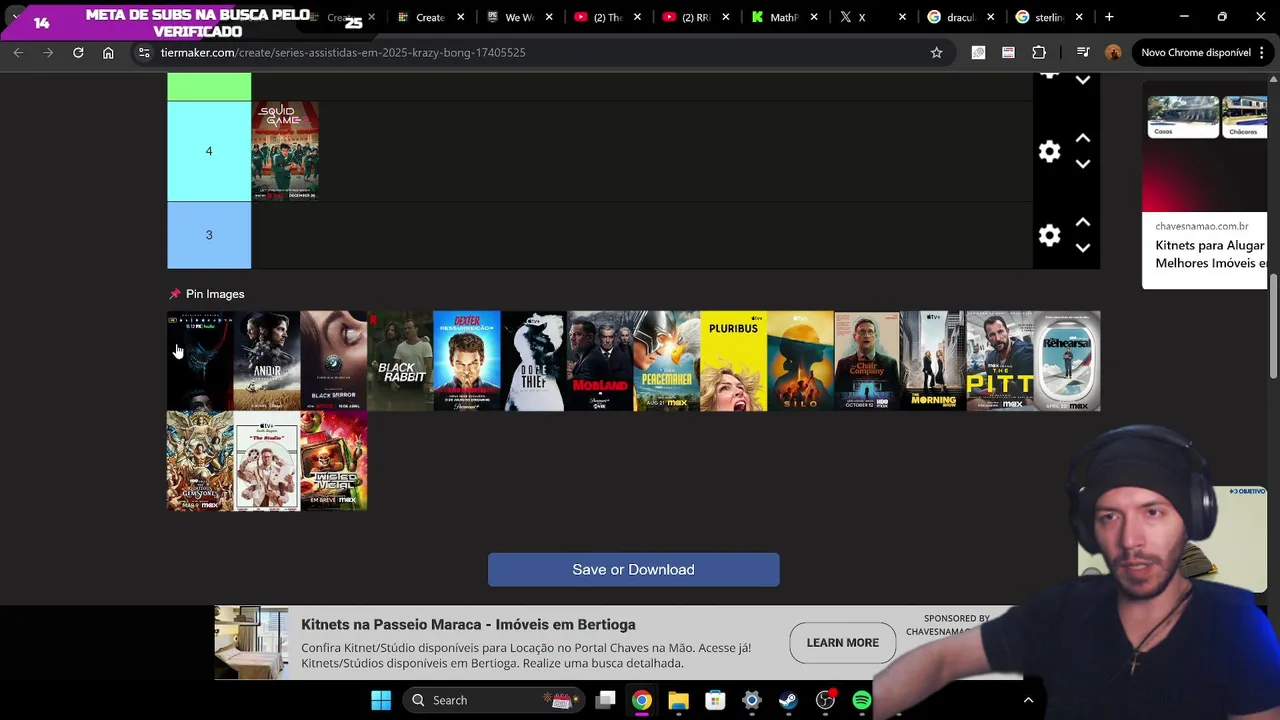Screen dimensions: 1280x720
Task: Select the Twisted Metal poster
Action: 334,461
